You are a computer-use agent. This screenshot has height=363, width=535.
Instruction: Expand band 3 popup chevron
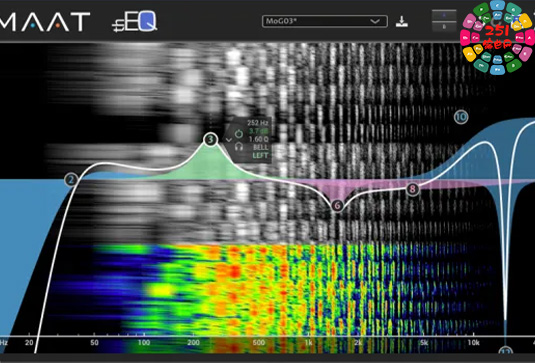[228, 140]
